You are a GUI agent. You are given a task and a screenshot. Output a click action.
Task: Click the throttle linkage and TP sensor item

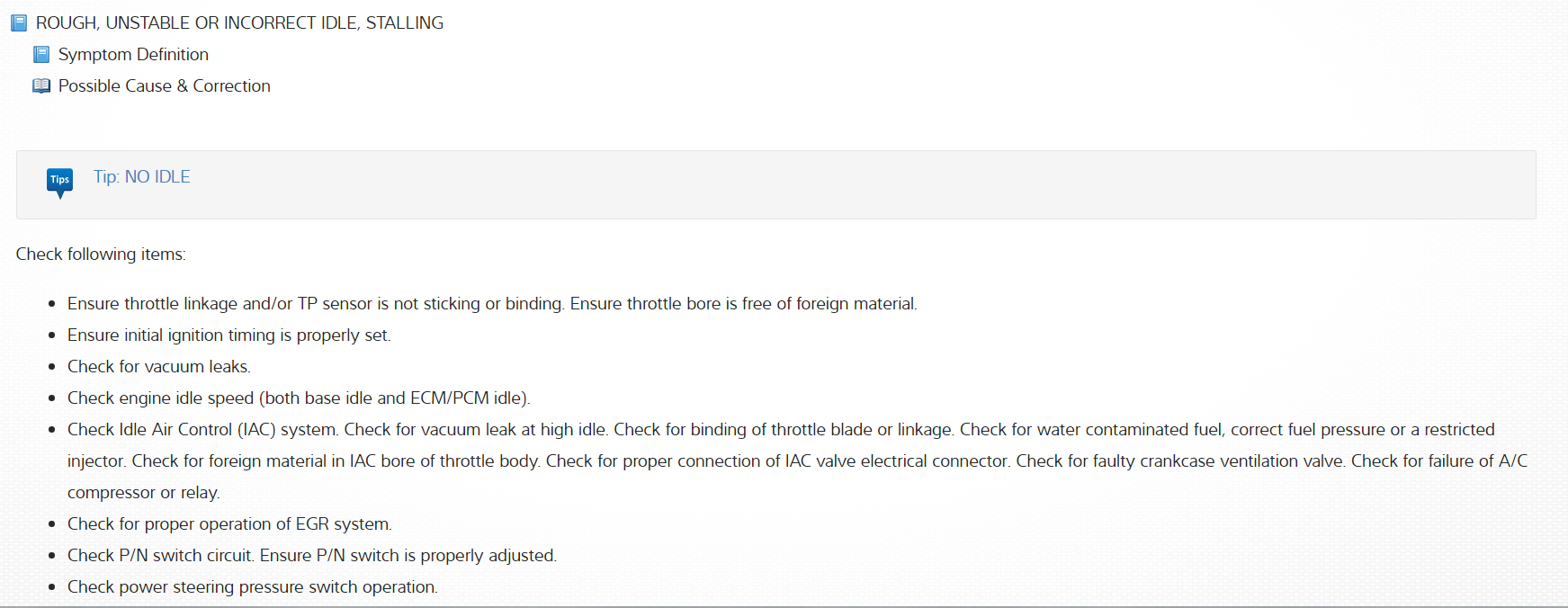click(492, 304)
